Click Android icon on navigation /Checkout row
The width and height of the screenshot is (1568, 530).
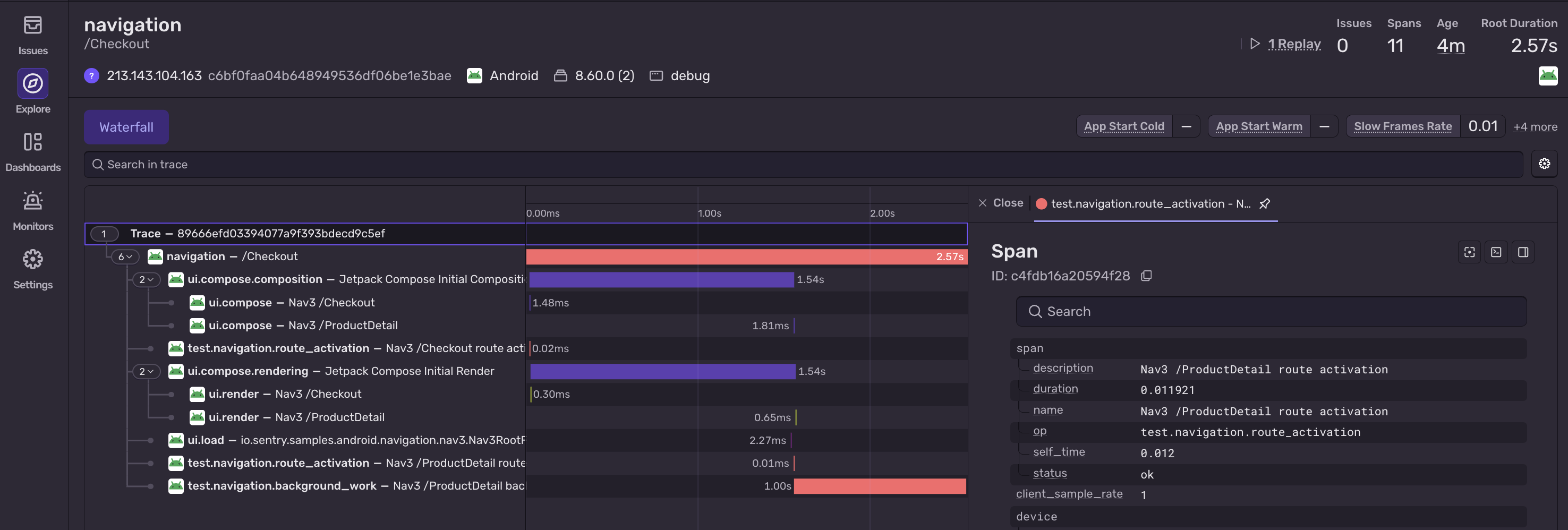tap(155, 256)
